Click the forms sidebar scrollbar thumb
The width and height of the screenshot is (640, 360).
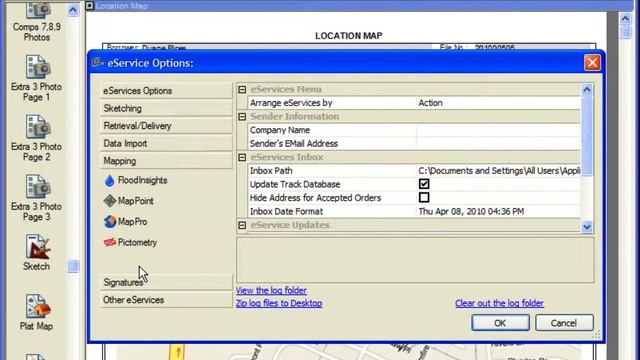73,266
